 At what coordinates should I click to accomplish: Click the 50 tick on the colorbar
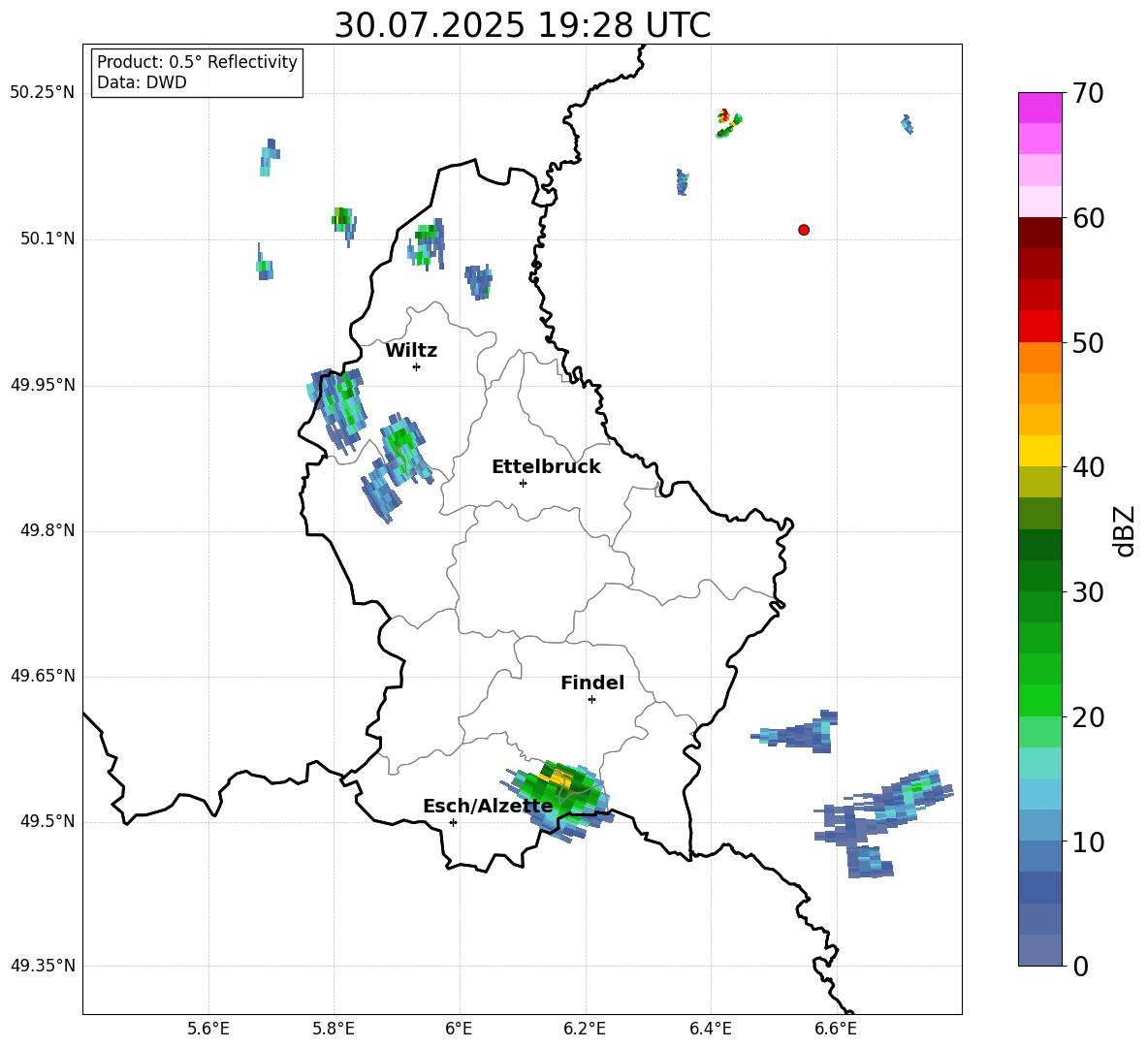coord(1088,342)
